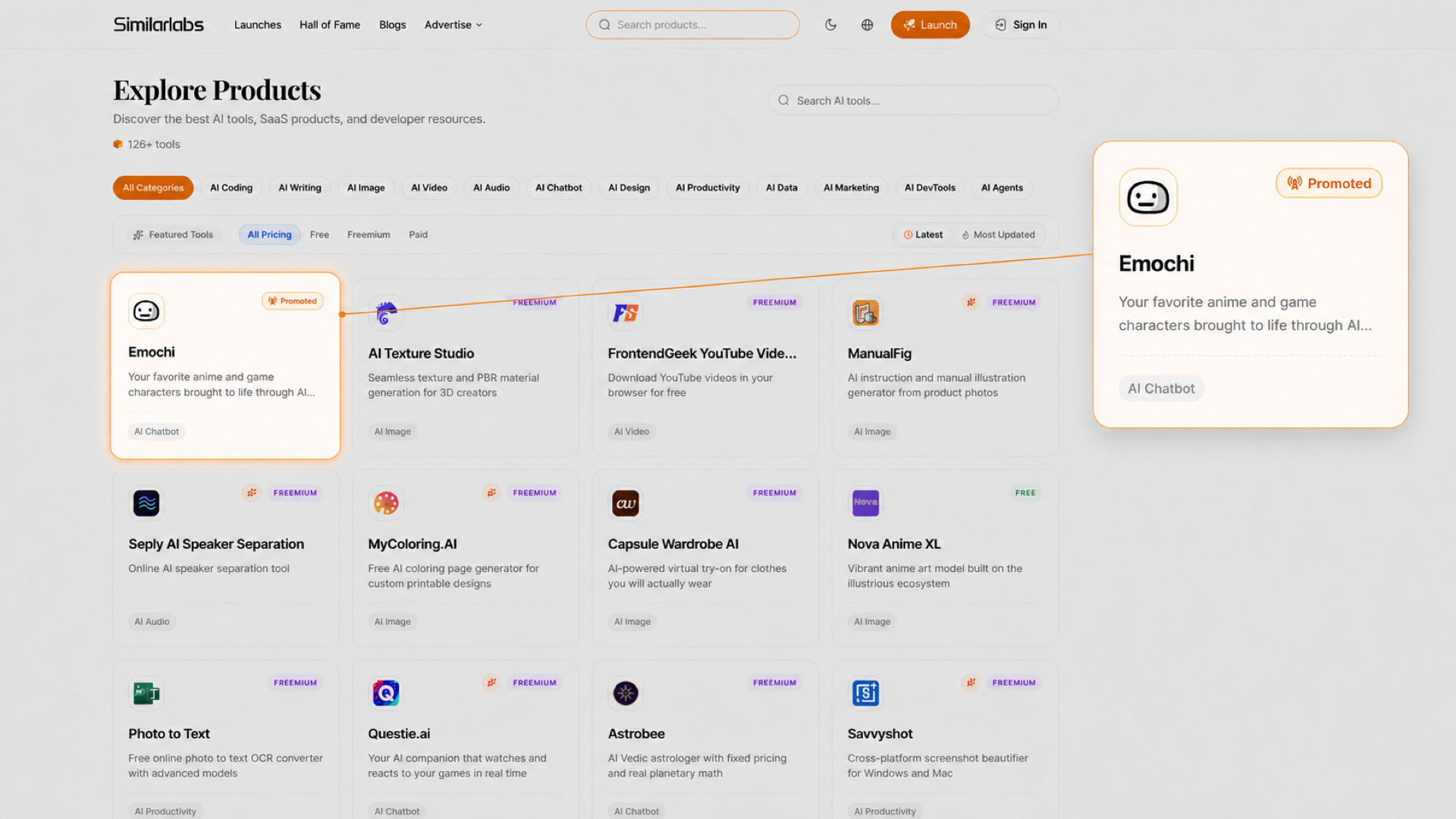The width and height of the screenshot is (1456, 819).
Task: Select the Freemium pricing filter
Action: coord(369,235)
